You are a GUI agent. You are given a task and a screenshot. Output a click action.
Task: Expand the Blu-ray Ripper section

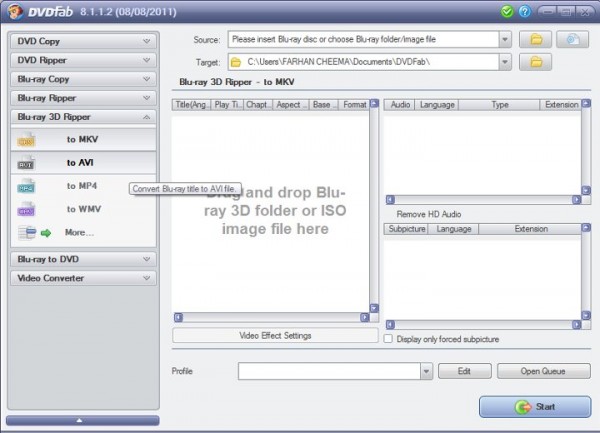pos(83,98)
